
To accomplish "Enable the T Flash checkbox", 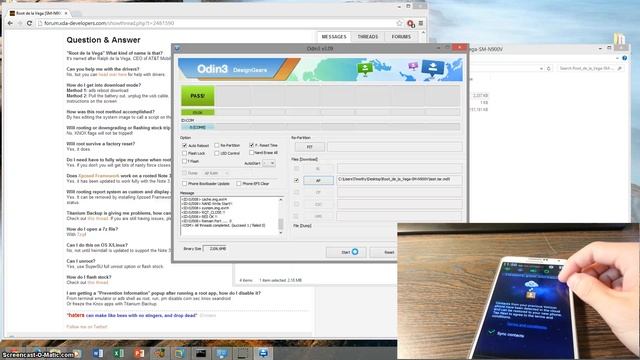I will [x=184, y=161].
